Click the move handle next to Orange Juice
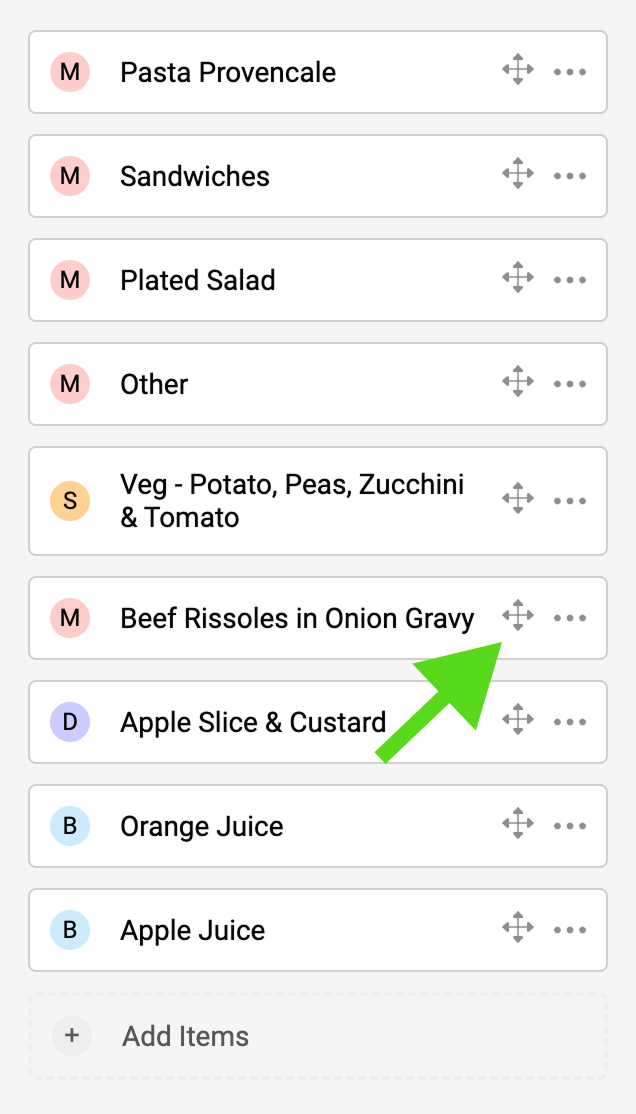The height and width of the screenshot is (1114, 636). (x=517, y=825)
